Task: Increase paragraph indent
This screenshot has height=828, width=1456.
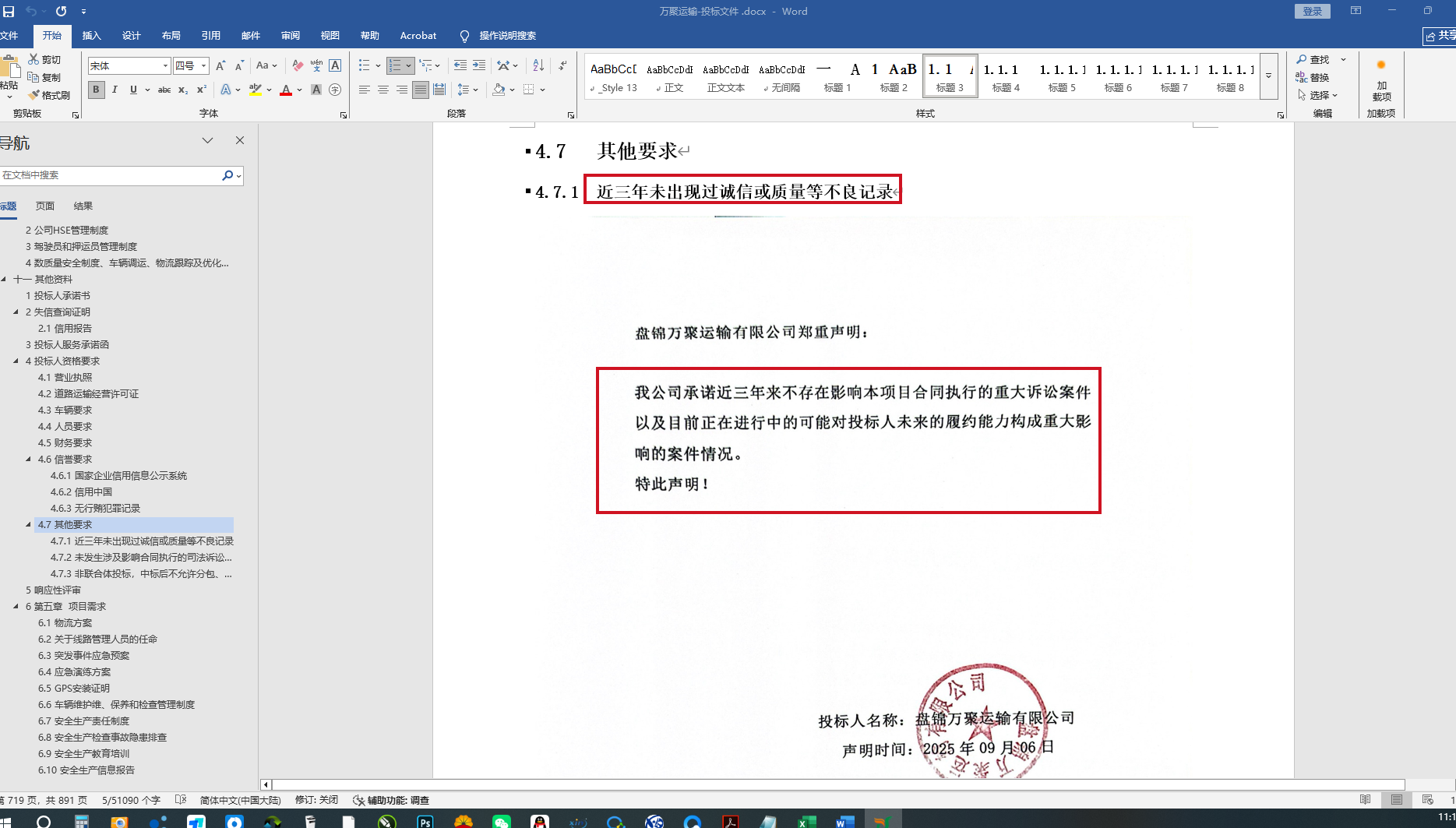Action: click(x=479, y=66)
